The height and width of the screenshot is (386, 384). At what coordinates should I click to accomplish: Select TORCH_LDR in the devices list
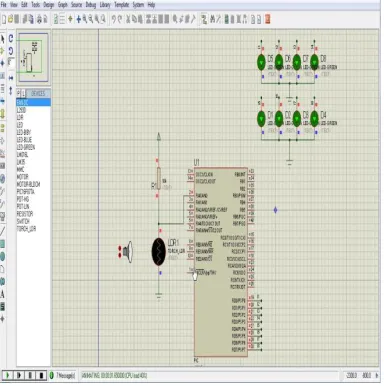click(x=26, y=229)
